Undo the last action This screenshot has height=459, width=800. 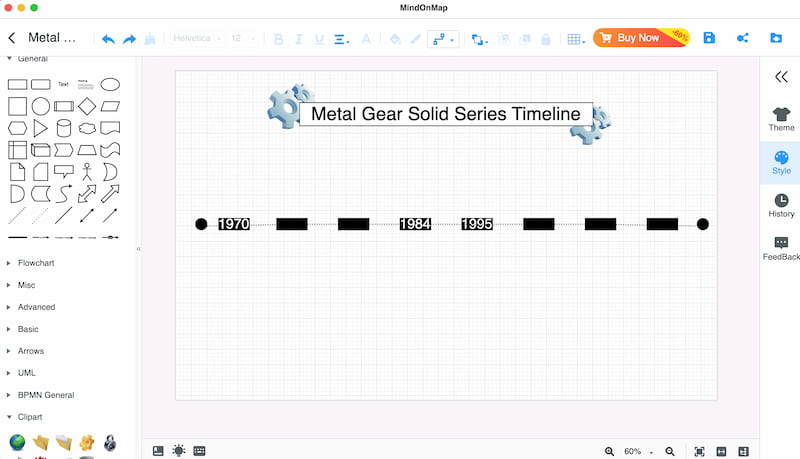coord(108,39)
